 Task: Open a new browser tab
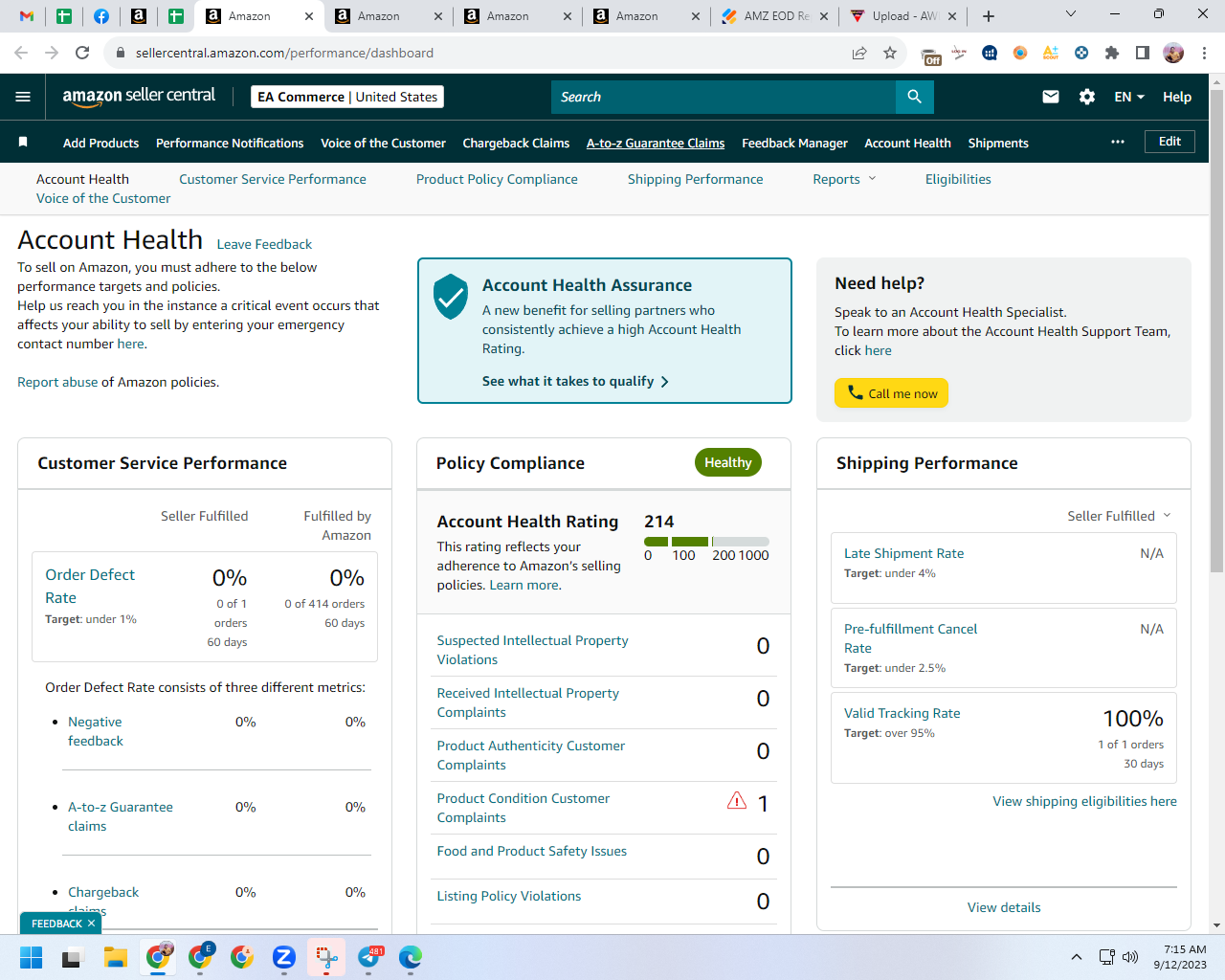(989, 16)
